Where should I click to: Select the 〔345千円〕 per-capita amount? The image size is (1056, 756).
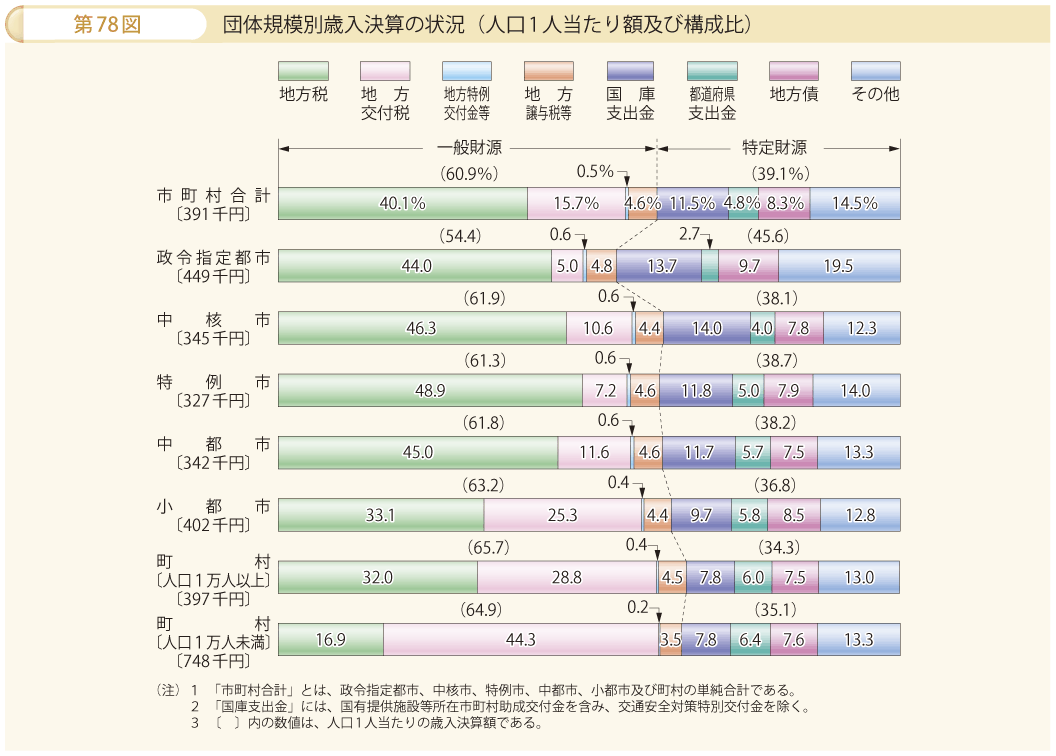[x=213, y=339]
